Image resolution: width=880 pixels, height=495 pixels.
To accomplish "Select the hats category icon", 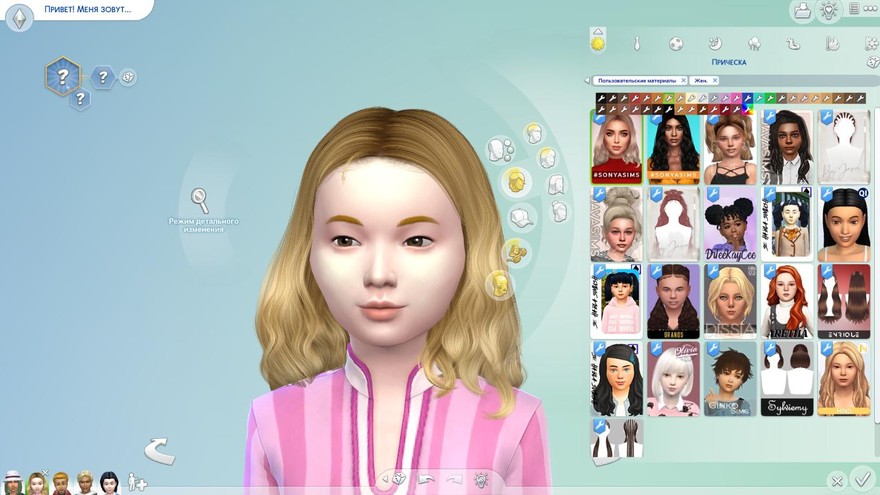I will pos(519,217).
